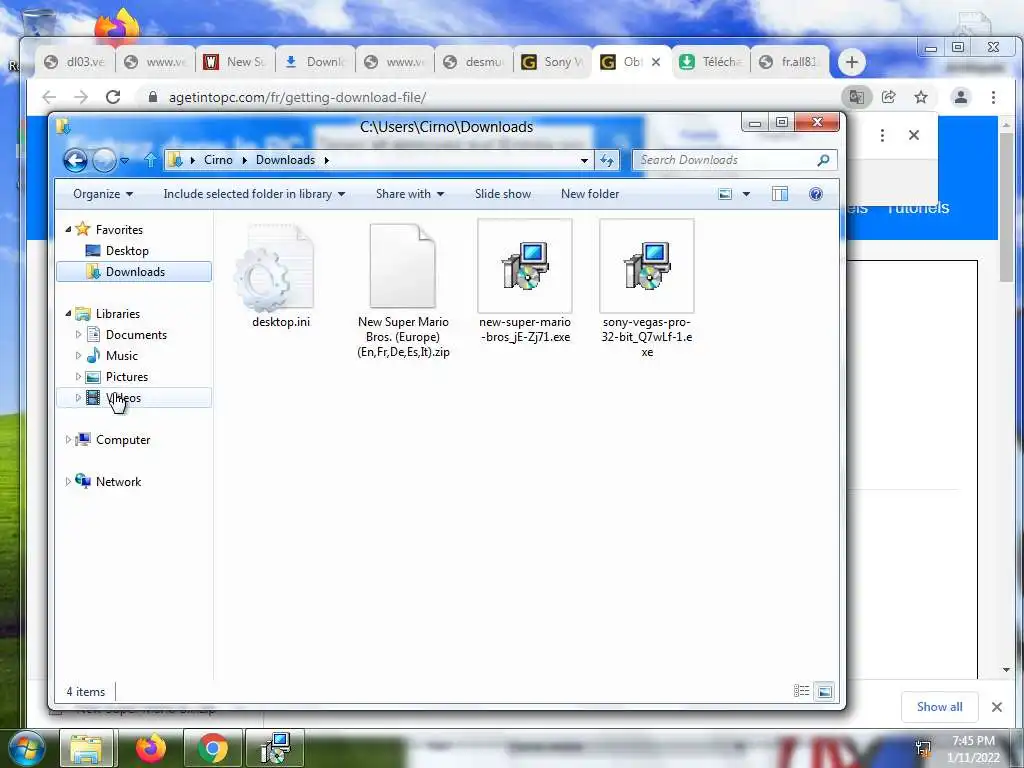Open the address bar history dropdown
Screen dimensions: 1024x768
click(584, 161)
